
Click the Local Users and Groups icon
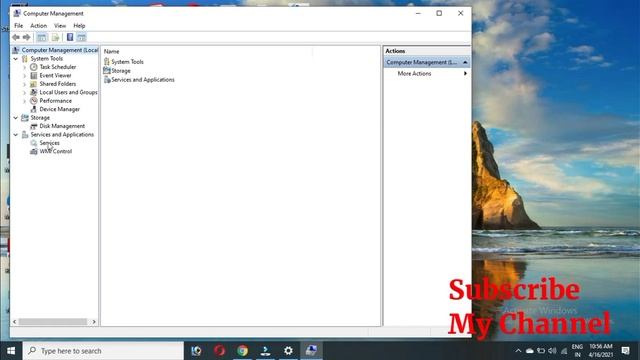34,92
